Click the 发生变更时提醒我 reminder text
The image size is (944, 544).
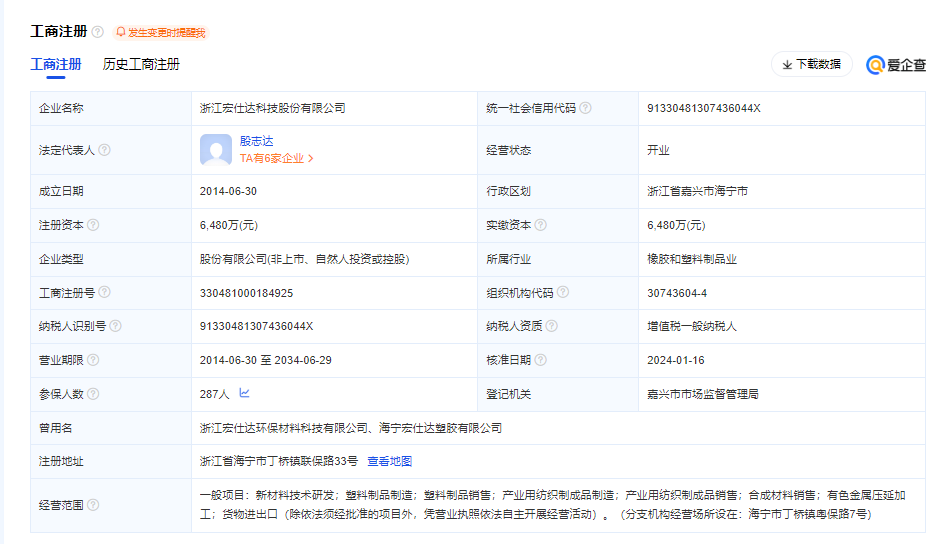click(x=167, y=32)
